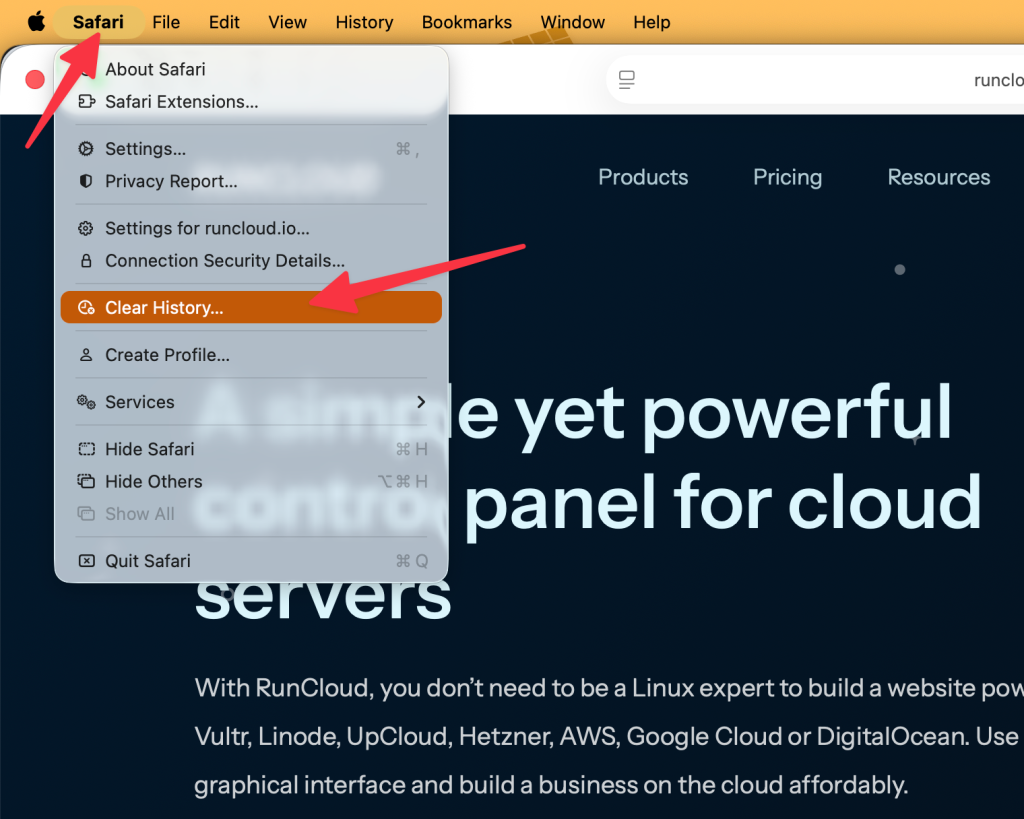The width and height of the screenshot is (1024, 819).
Task: Click the person icon beside Create Profile
Action: pyautogui.click(x=88, y=354)
